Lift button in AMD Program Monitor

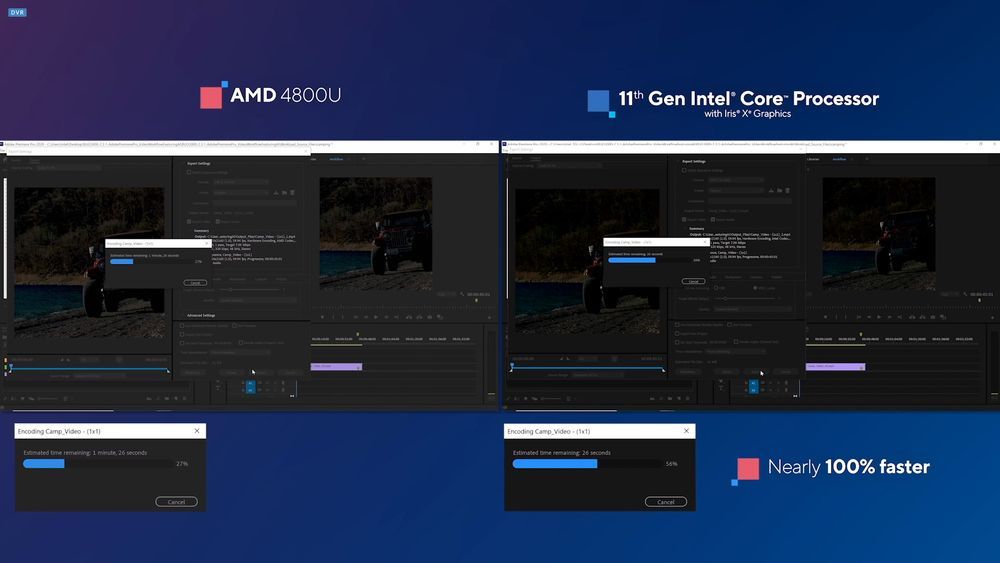click(x=409, y=317)
